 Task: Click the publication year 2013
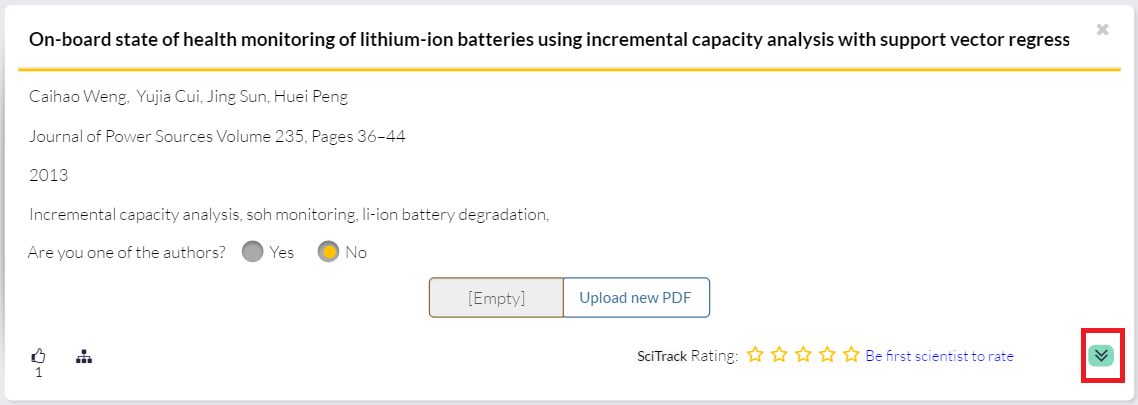pos(48,175)
